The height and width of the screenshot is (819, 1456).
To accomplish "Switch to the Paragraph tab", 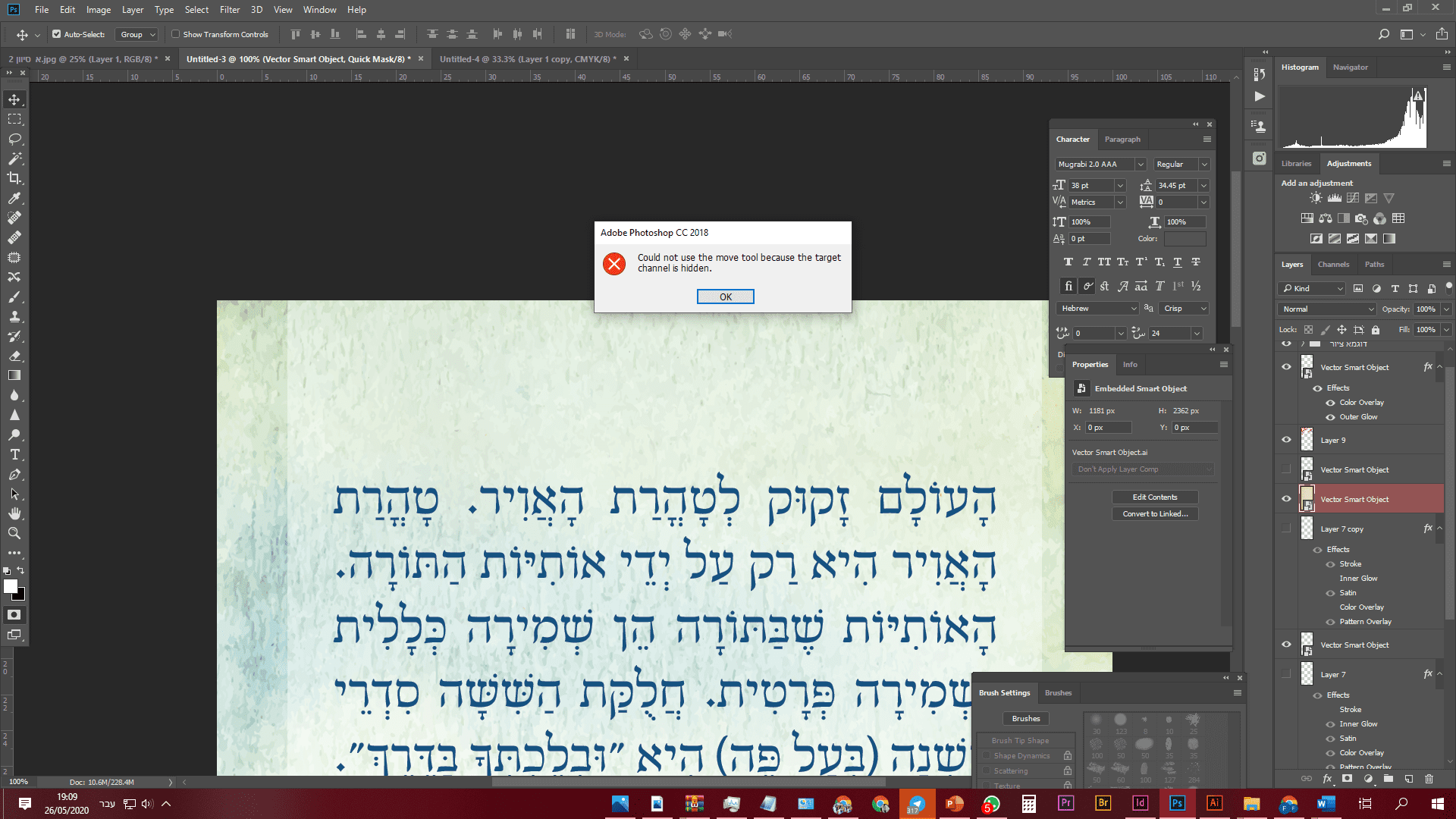I will tap(1122, 139).
